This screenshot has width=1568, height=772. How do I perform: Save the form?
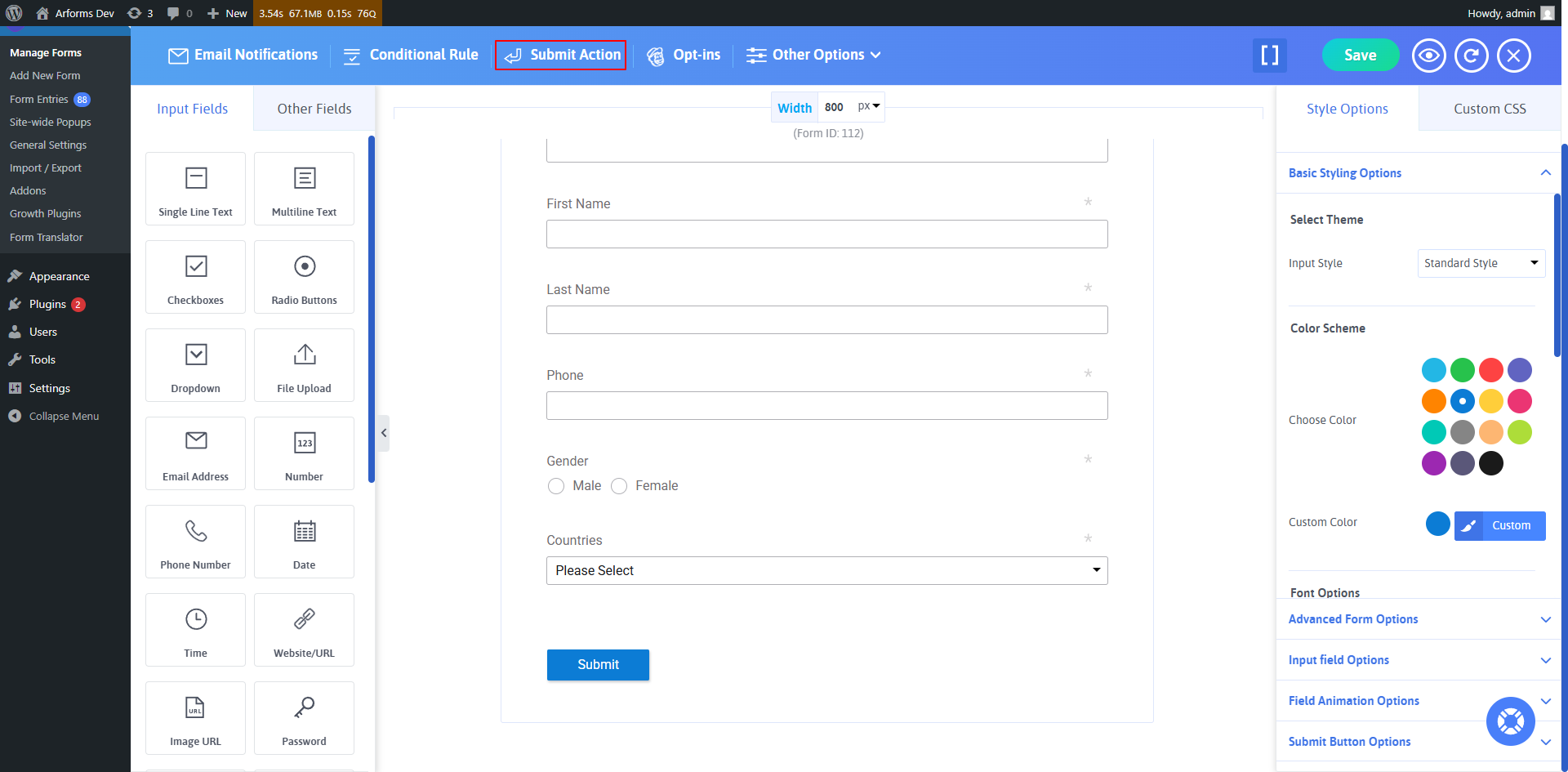[x=1361, y=56]
